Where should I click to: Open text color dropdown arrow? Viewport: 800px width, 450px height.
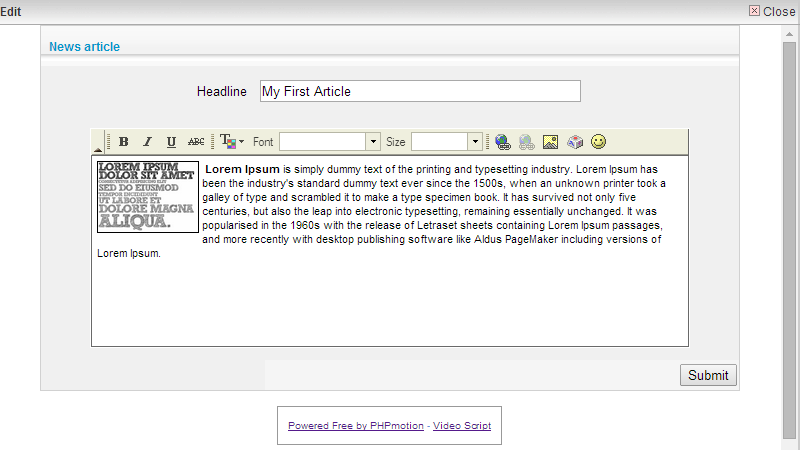point(242,142)
